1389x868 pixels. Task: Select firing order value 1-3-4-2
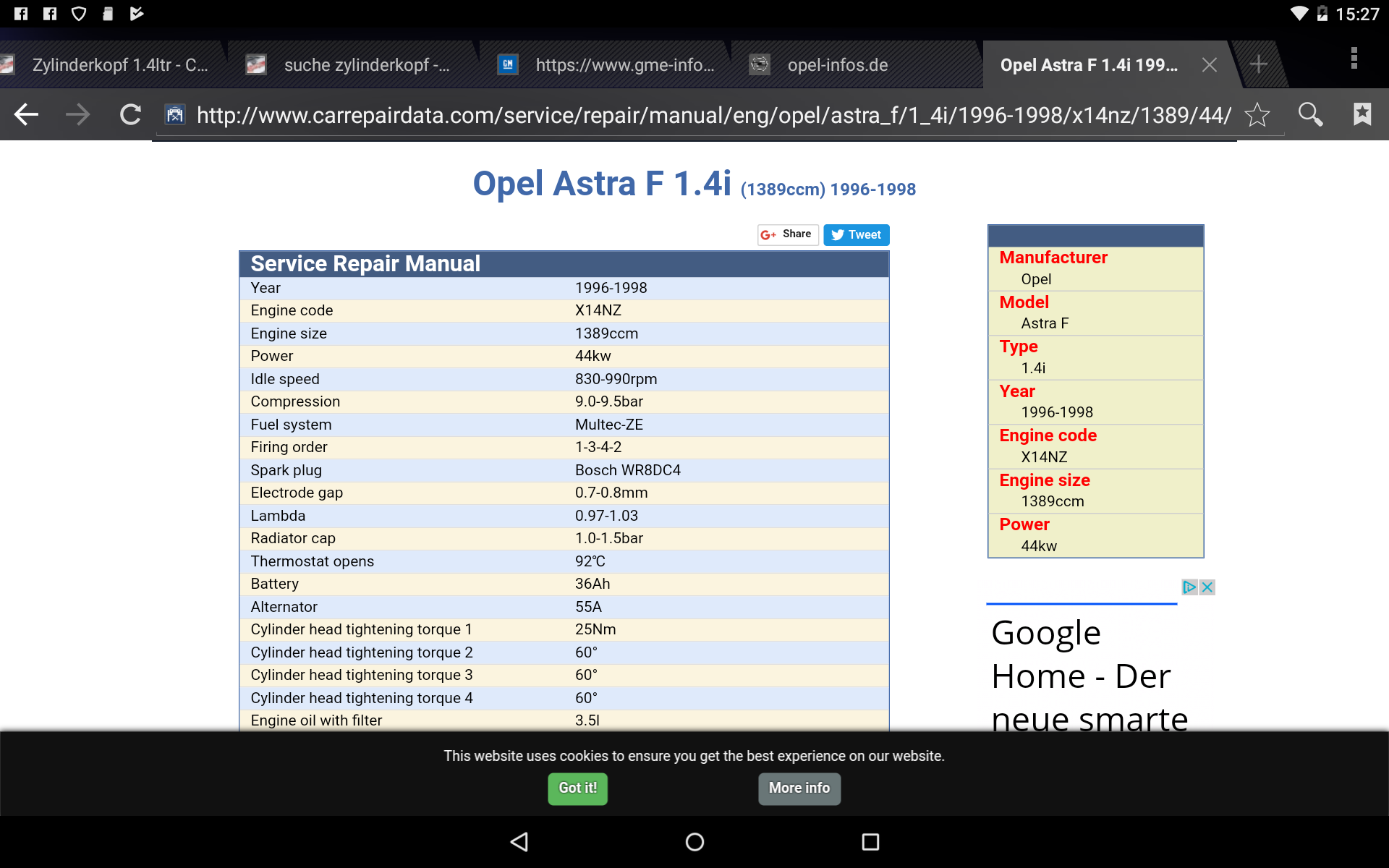(598, 447)
